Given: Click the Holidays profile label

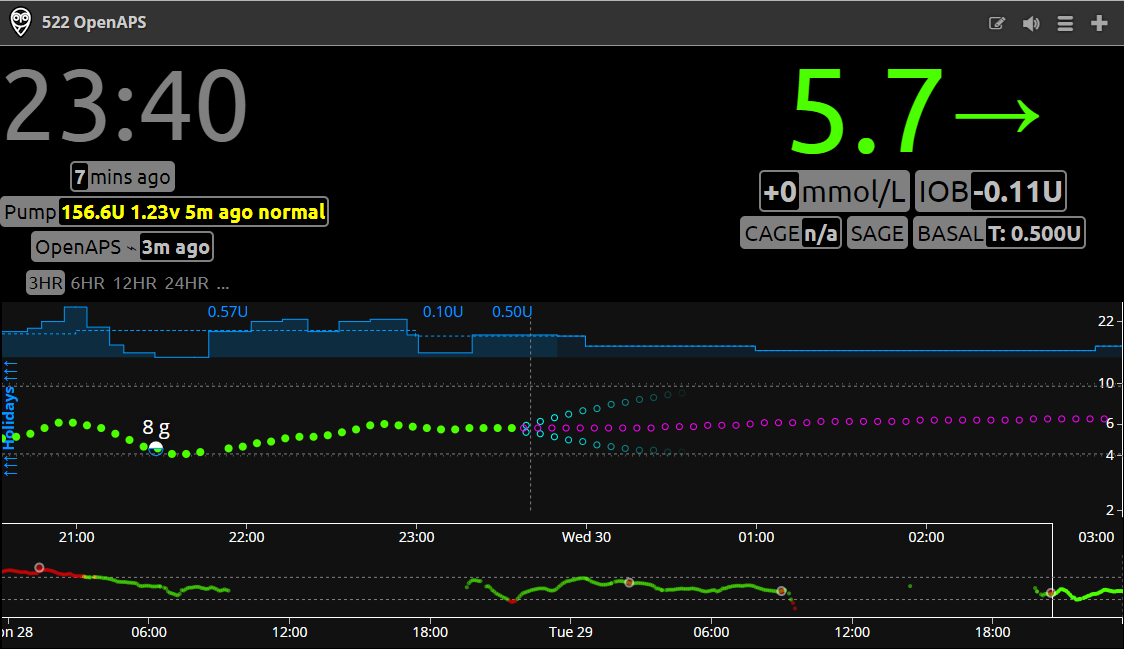Looking at the screenshot, I should tap(9, 418).
